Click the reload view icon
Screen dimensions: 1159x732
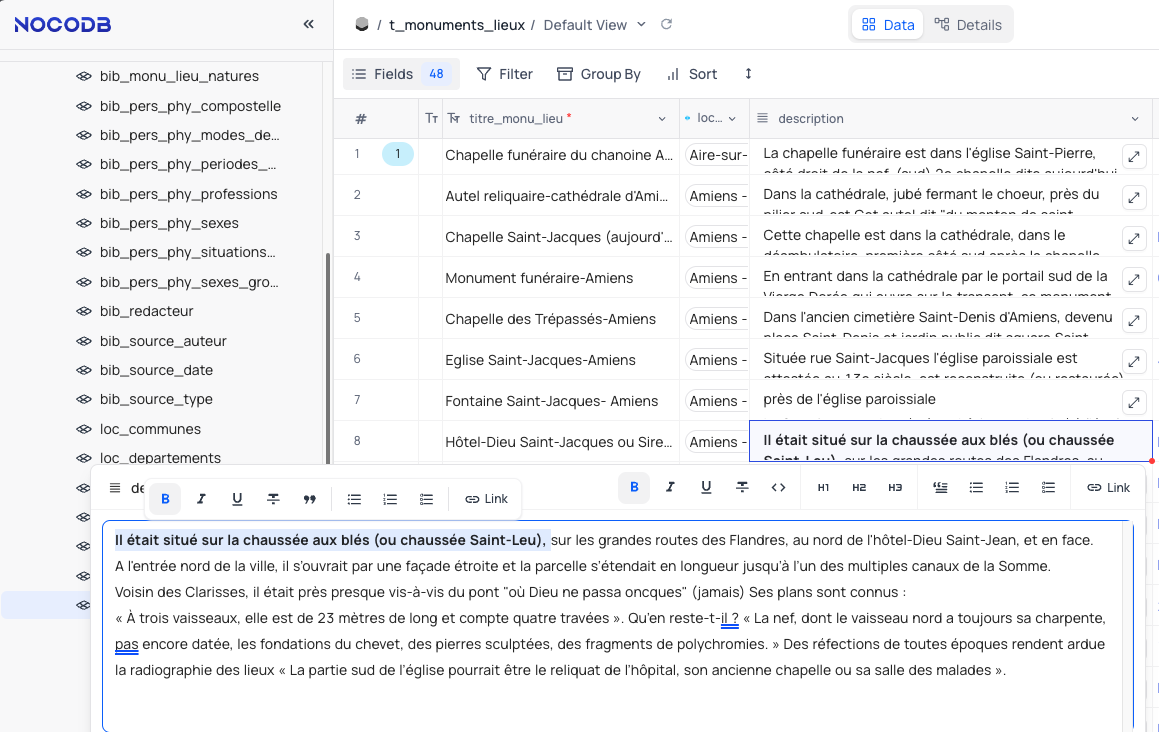coord(667,24)
